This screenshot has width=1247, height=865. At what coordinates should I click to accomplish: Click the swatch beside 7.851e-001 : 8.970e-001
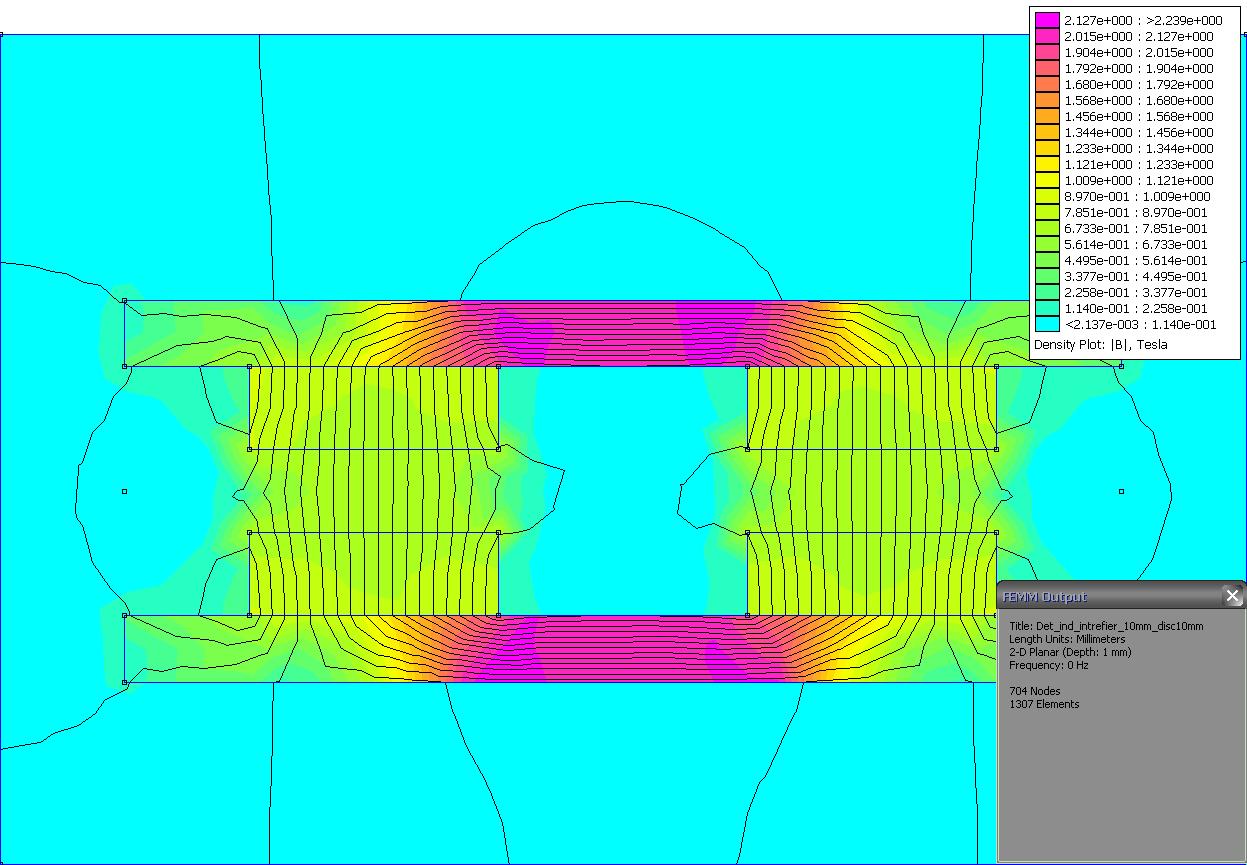coord(1047,212)
